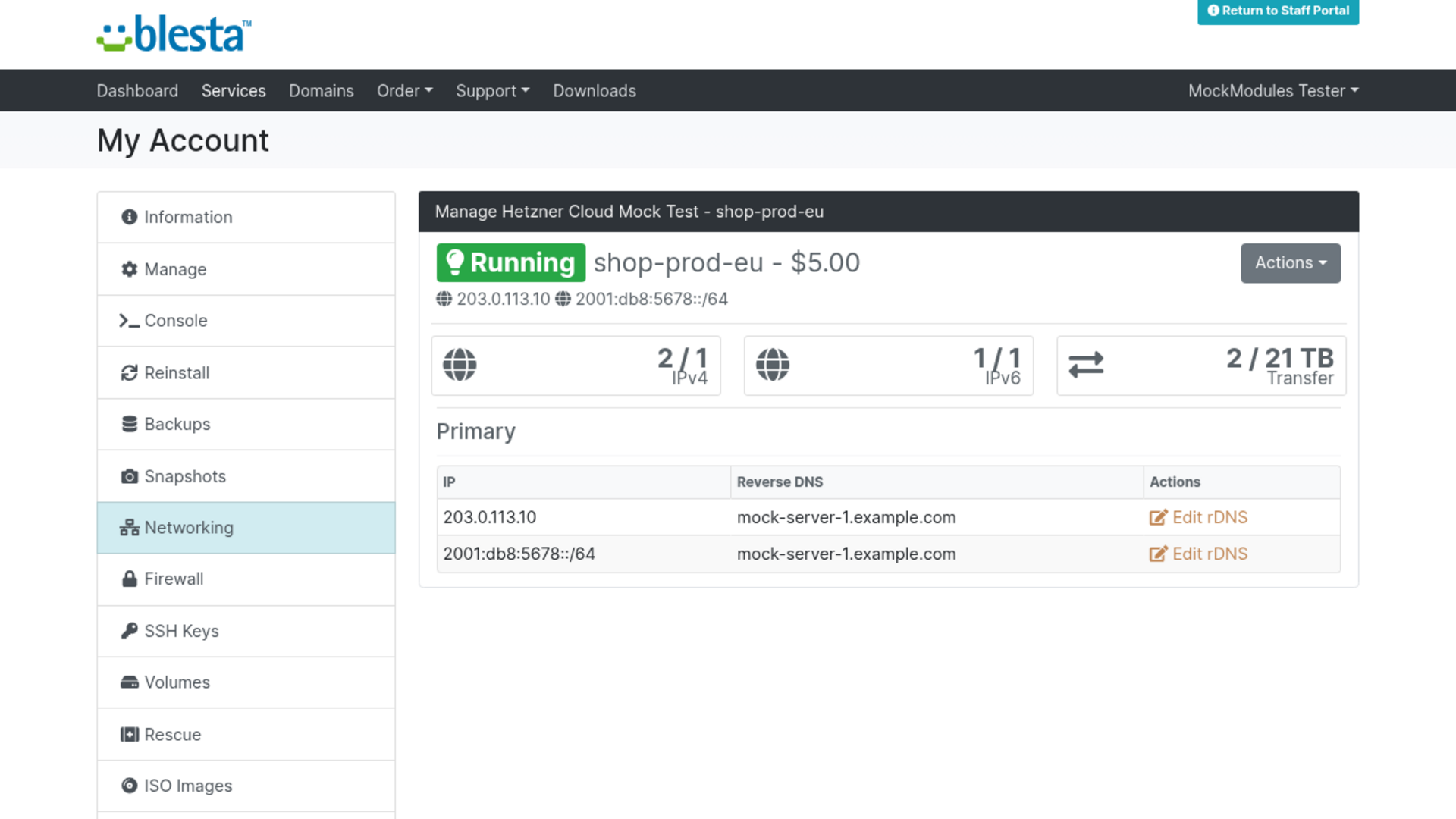Click the Manage Hetzner Cloud Mock Test header
This screenshot has width=1456, height=819.
click(x=888, y=212)
